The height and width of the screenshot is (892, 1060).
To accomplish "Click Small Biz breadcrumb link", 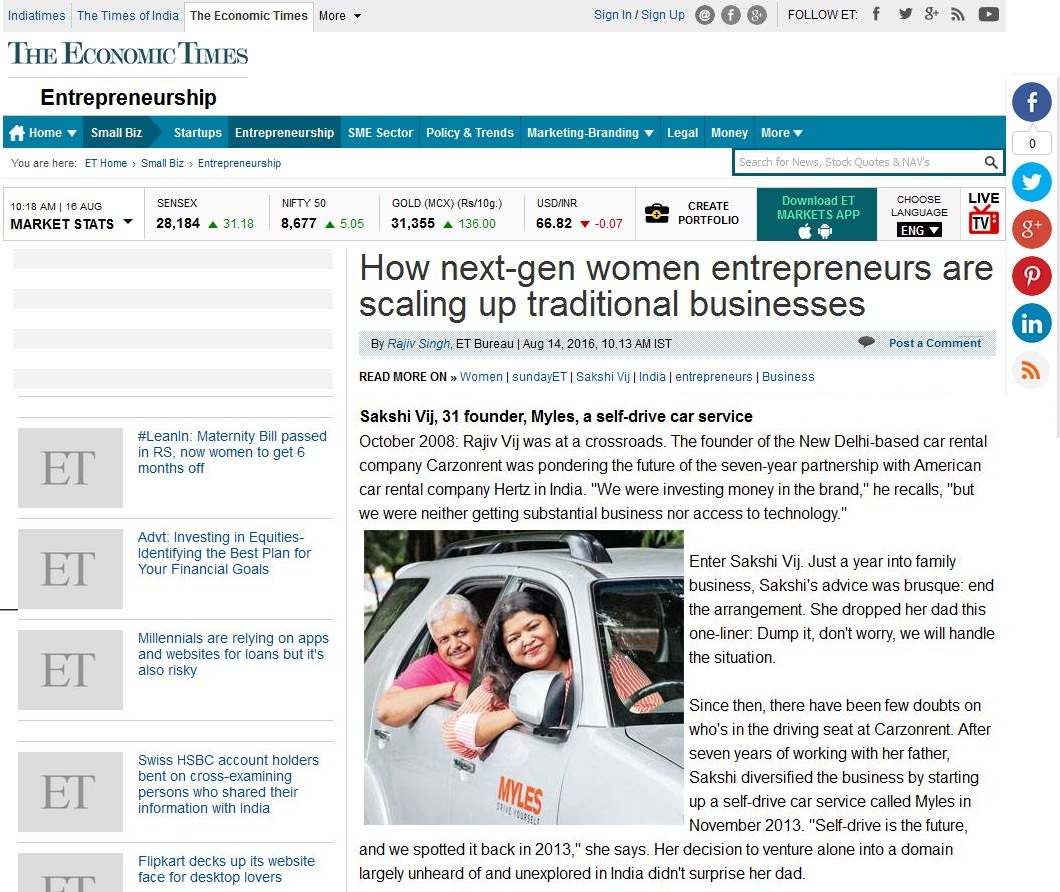I will click(162, 163).
